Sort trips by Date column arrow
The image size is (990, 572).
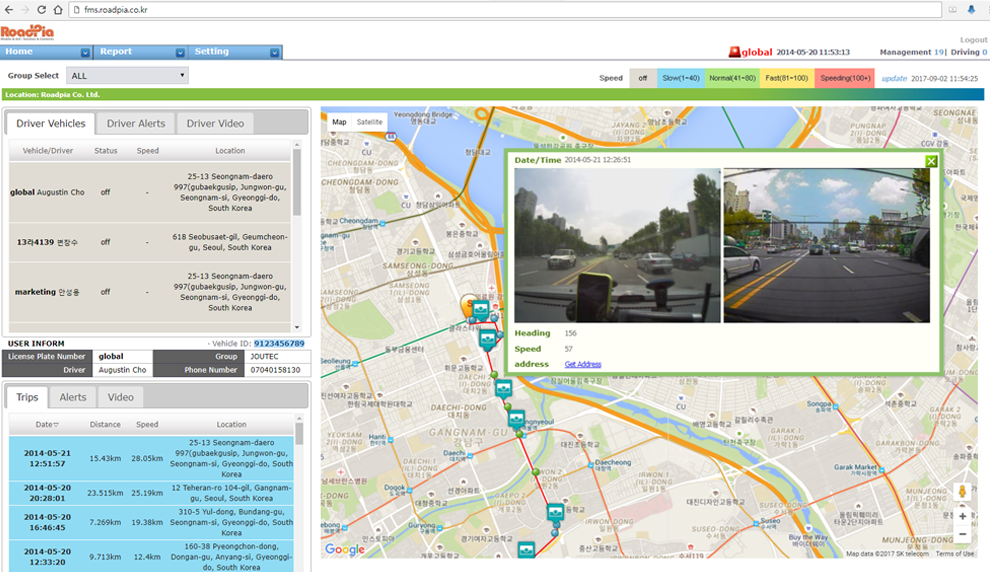click(56, 425)
